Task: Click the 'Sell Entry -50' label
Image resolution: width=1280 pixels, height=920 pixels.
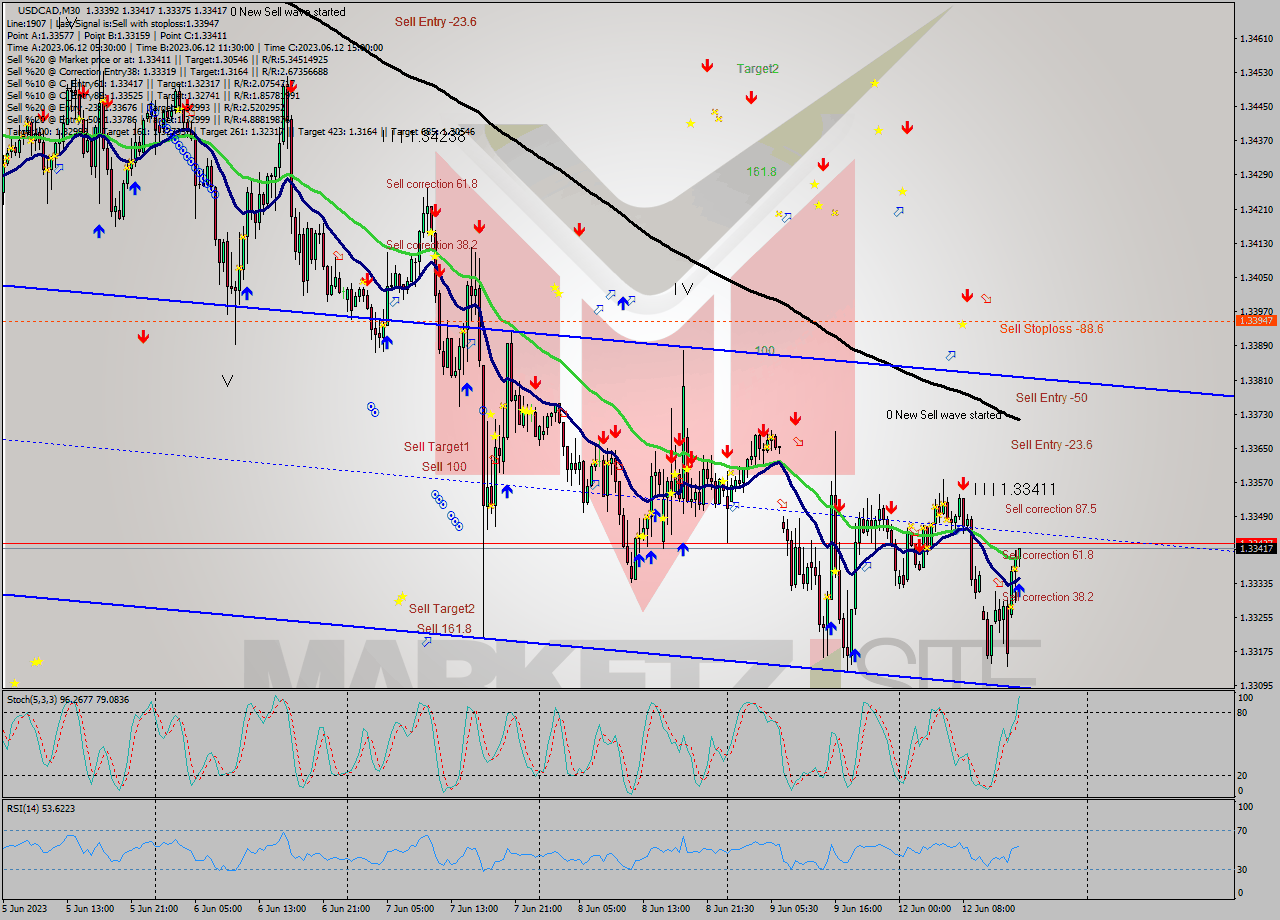Action: pos(1051,397)
